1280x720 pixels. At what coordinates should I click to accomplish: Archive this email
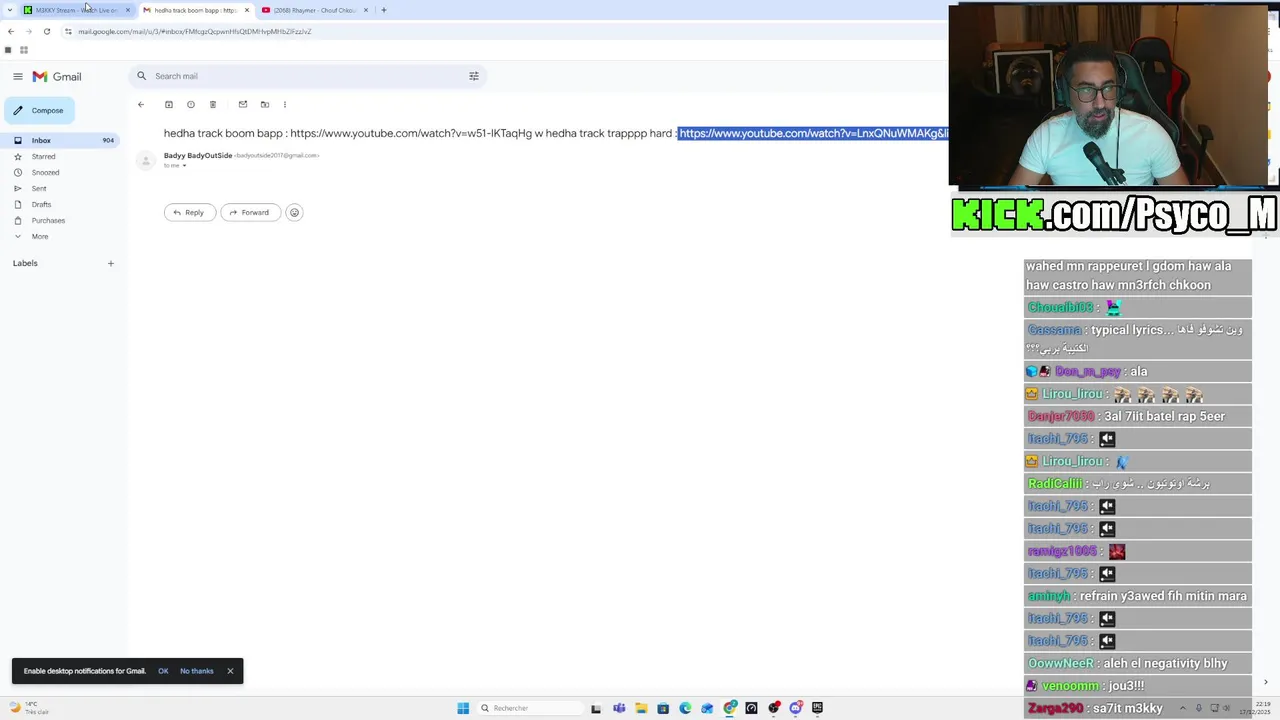click(x=169, y=104)
